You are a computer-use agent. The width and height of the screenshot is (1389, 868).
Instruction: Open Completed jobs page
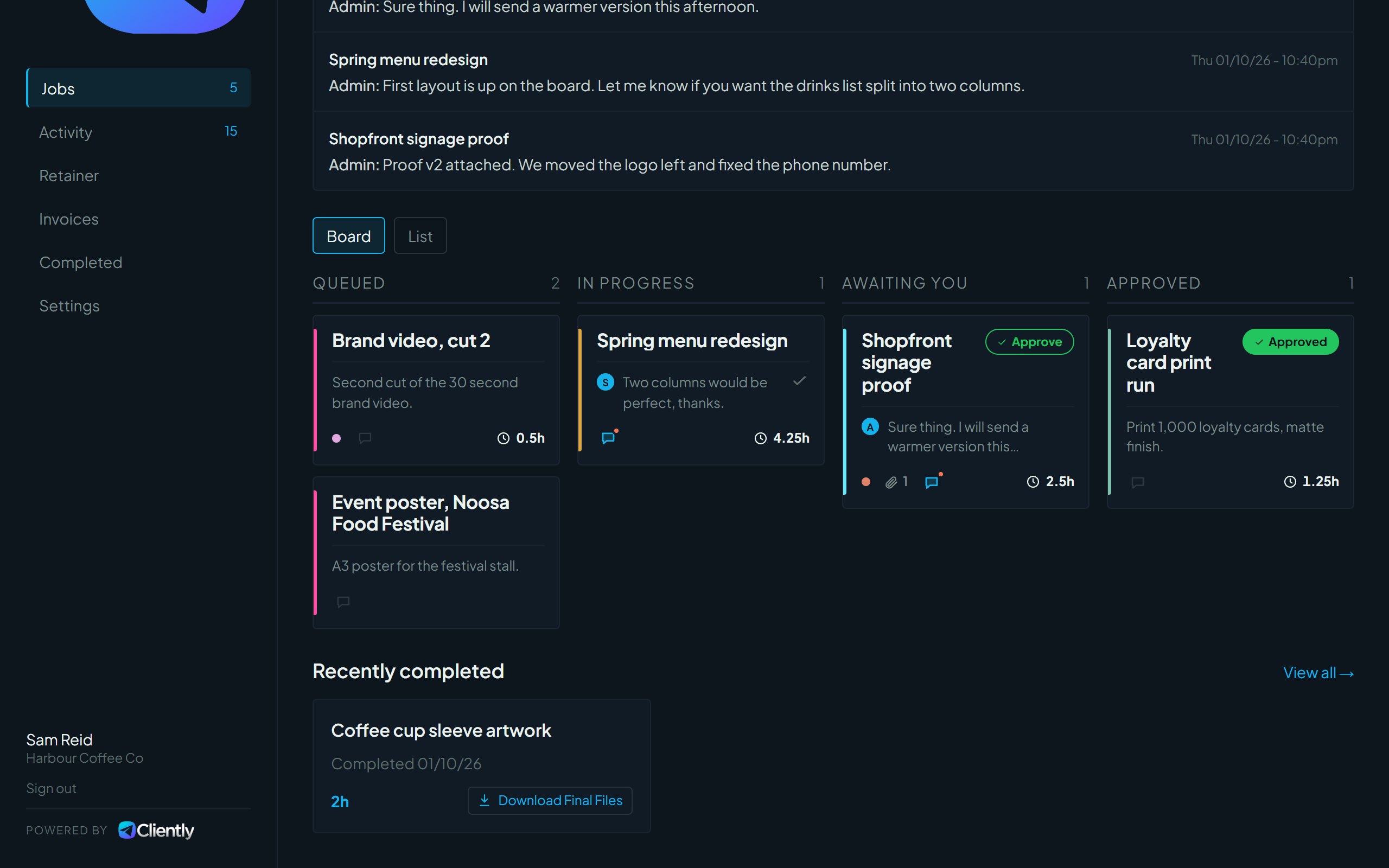pos(138,263)
